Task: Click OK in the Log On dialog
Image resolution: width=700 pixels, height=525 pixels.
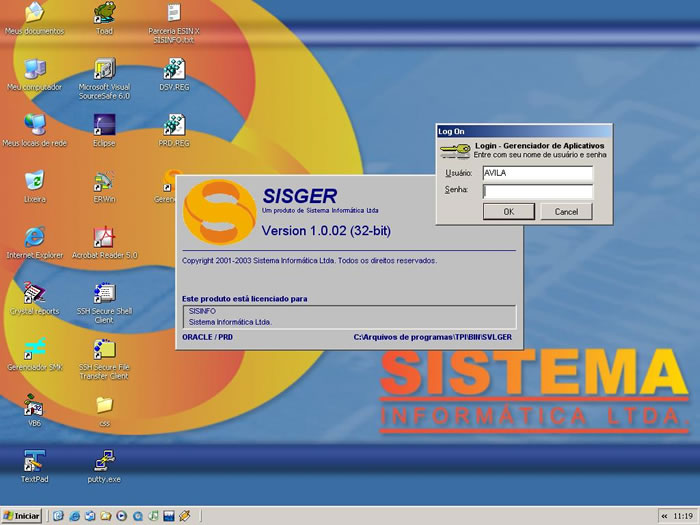Action: click(x=509, y=212)
